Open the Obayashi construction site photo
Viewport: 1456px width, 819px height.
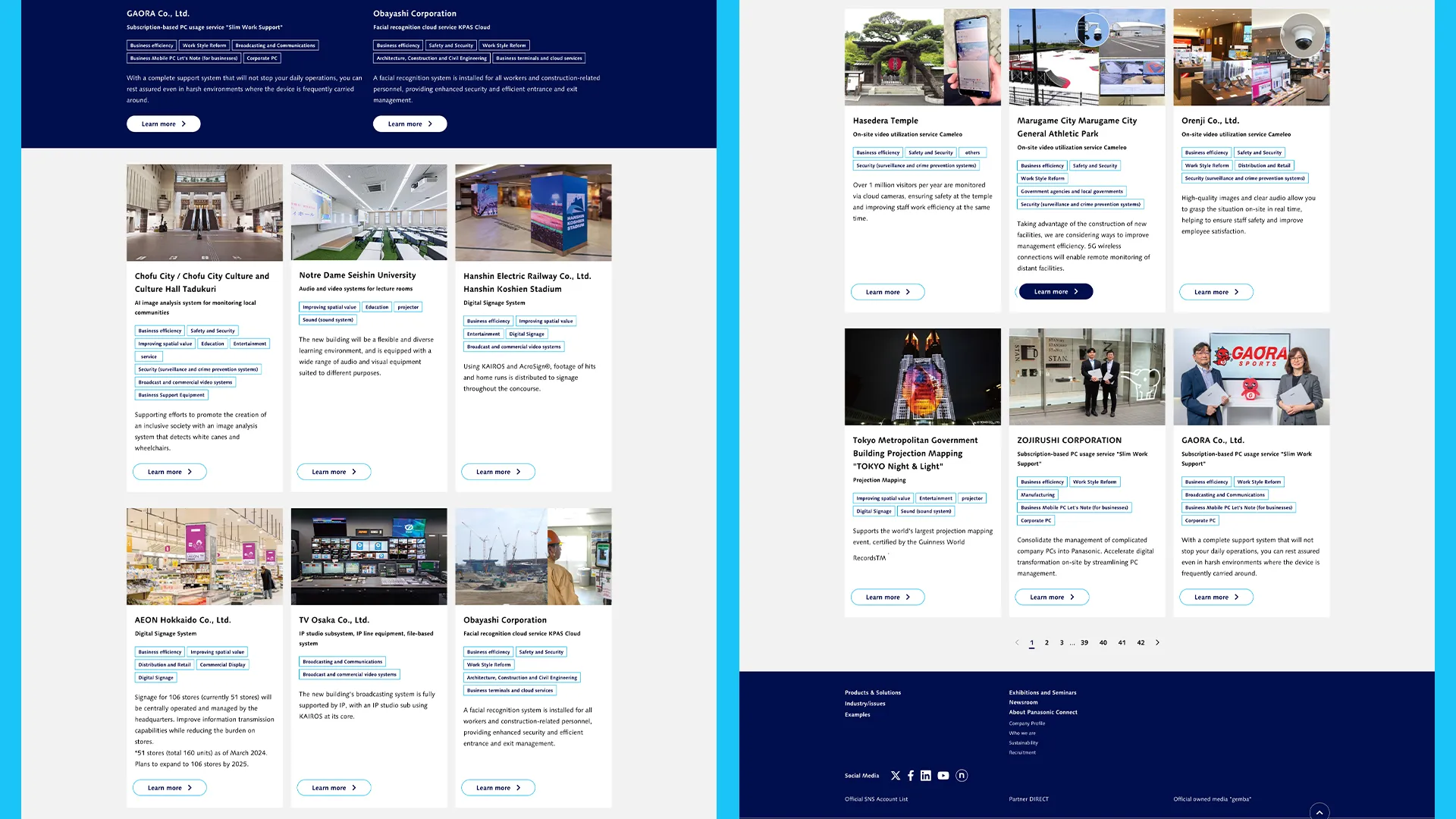pos(534,557)
